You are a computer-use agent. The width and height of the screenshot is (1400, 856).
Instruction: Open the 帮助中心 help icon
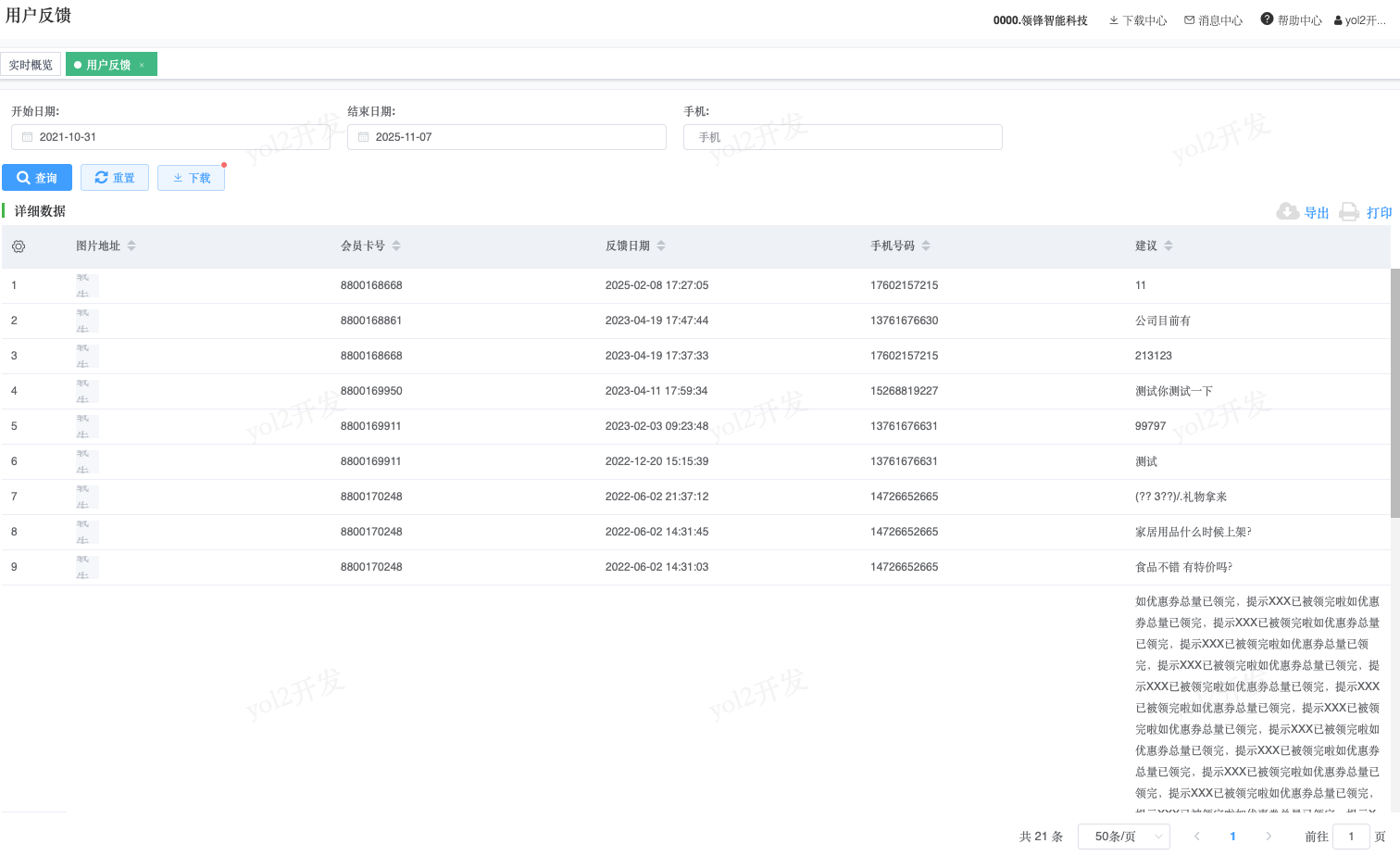click(1267, 19)
